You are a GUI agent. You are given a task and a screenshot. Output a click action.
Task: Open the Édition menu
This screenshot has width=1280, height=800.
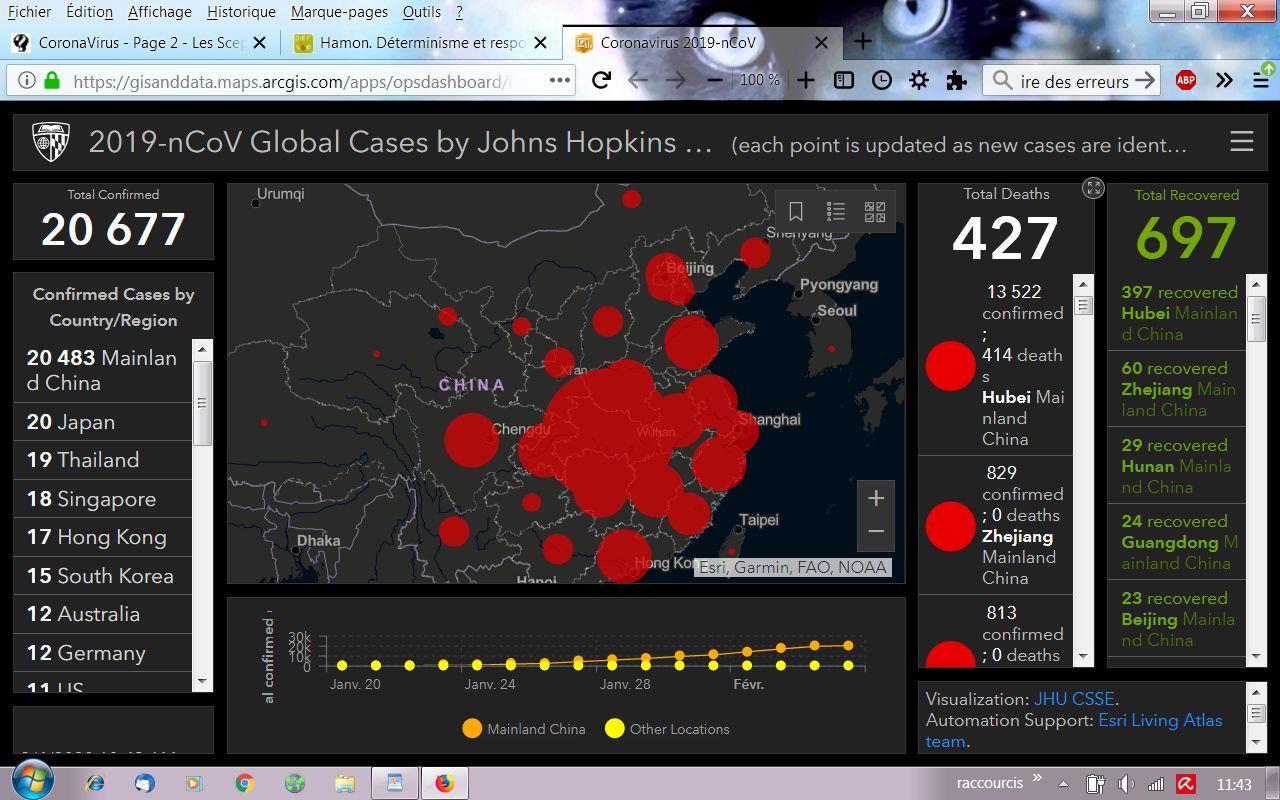tap(89, 12)
